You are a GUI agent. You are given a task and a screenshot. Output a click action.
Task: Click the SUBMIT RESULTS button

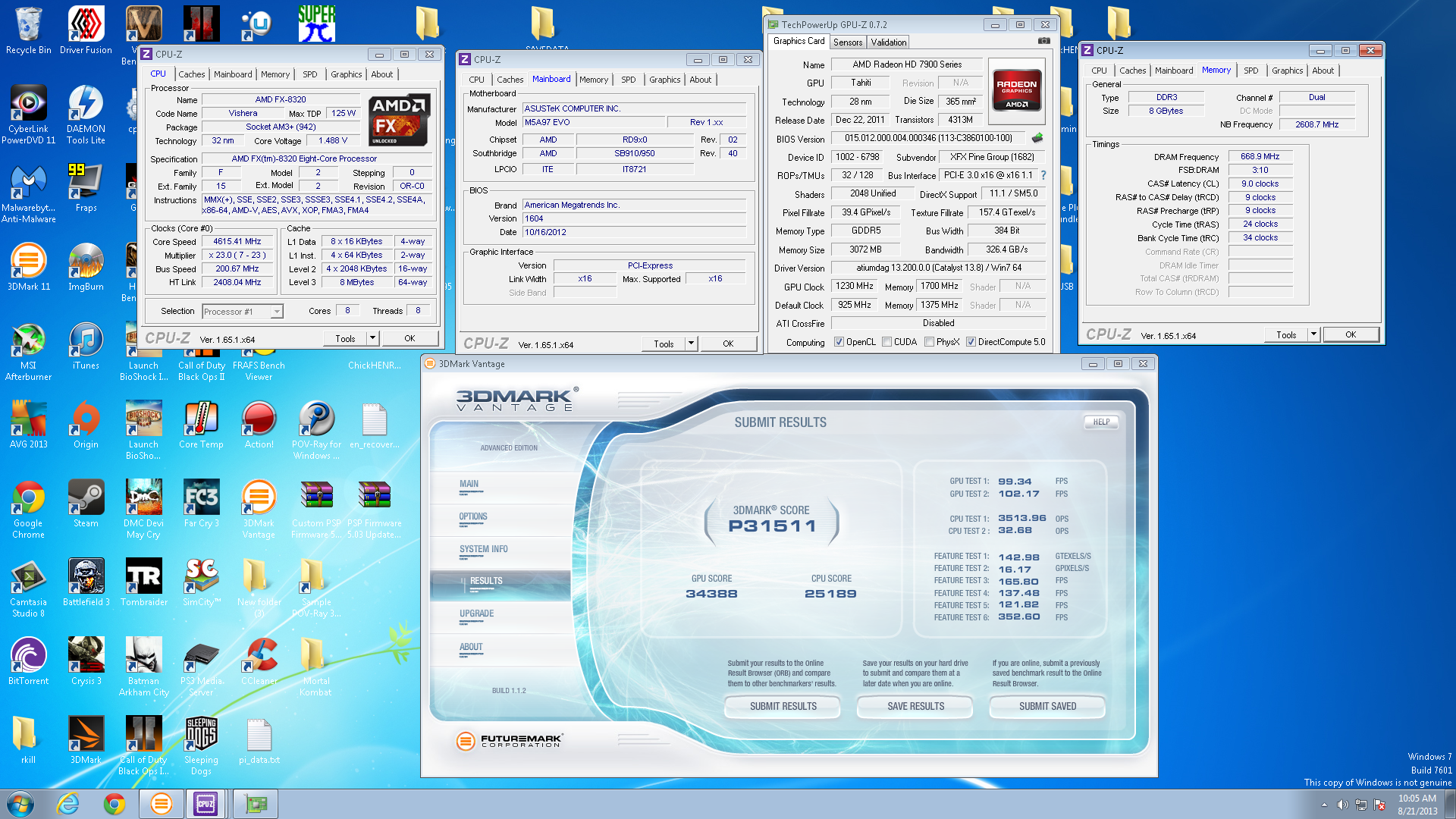click(x=783, y=707)
